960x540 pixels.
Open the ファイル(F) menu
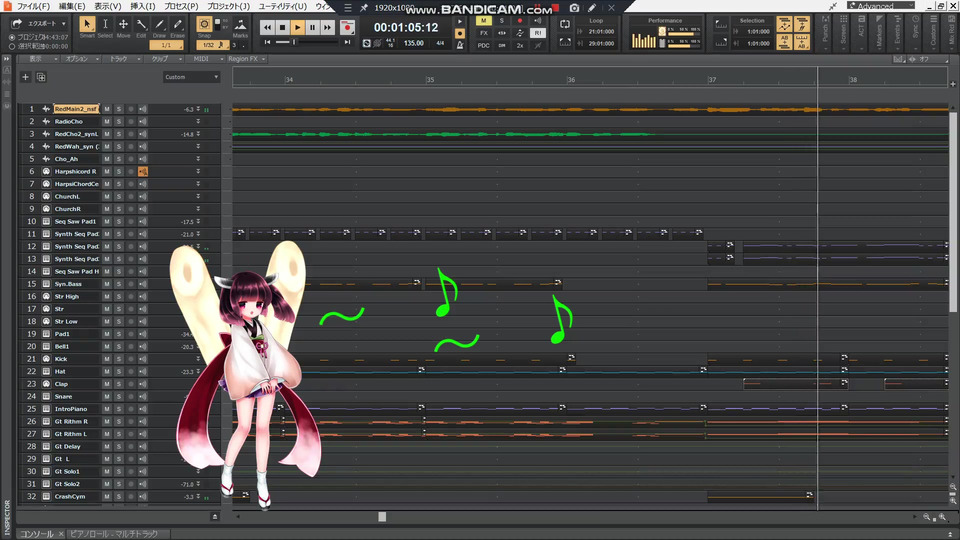[x=32, y=6]
